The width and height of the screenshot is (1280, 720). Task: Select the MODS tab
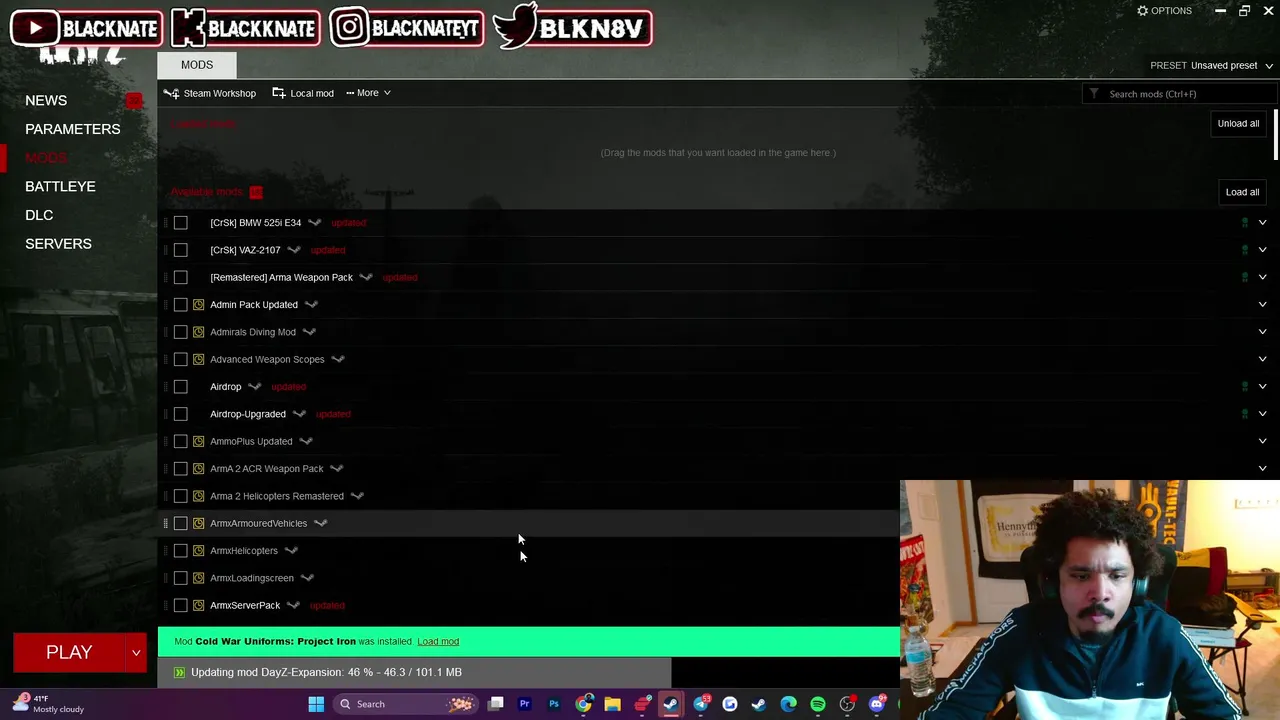point(197,65)
